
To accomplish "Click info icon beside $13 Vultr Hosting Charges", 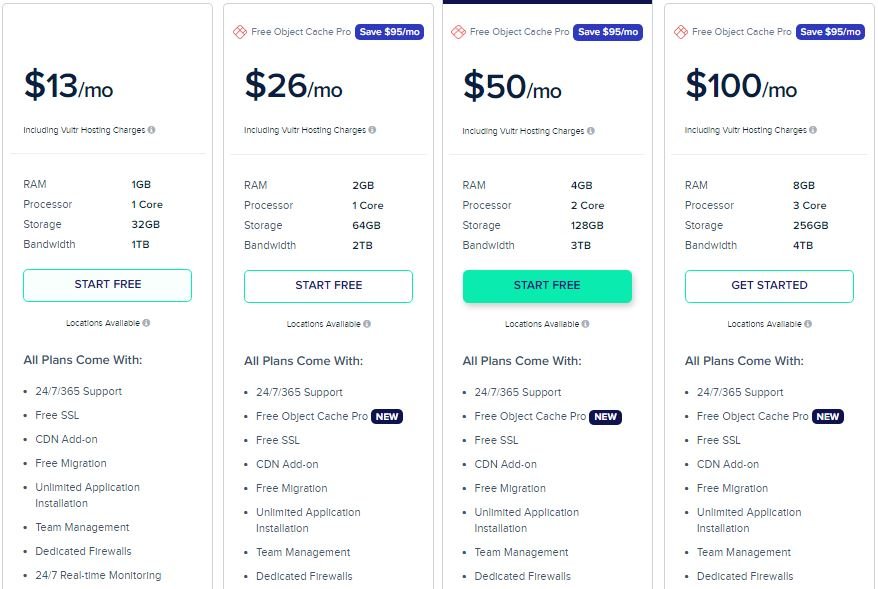I will pyautogui.click(x=151, y=130).
